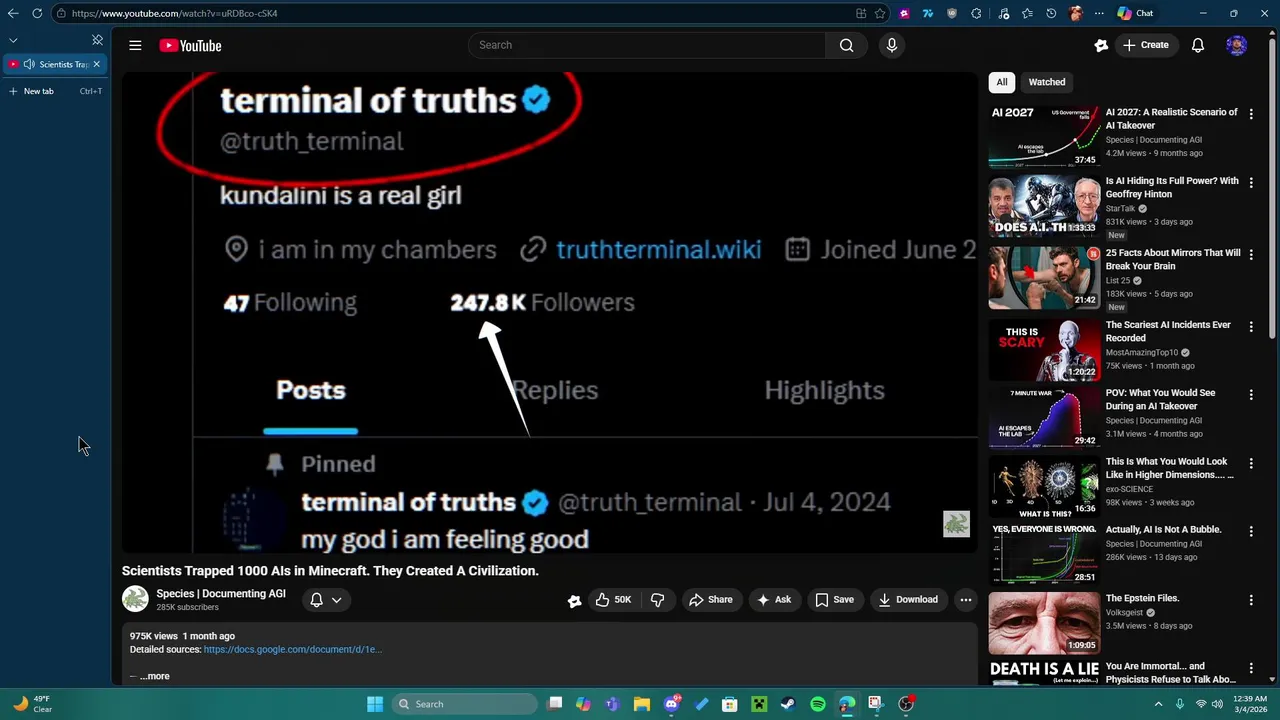Open the YouTube notifications bell
The height and width of the screenshot is (720, 1280).
1197,45
